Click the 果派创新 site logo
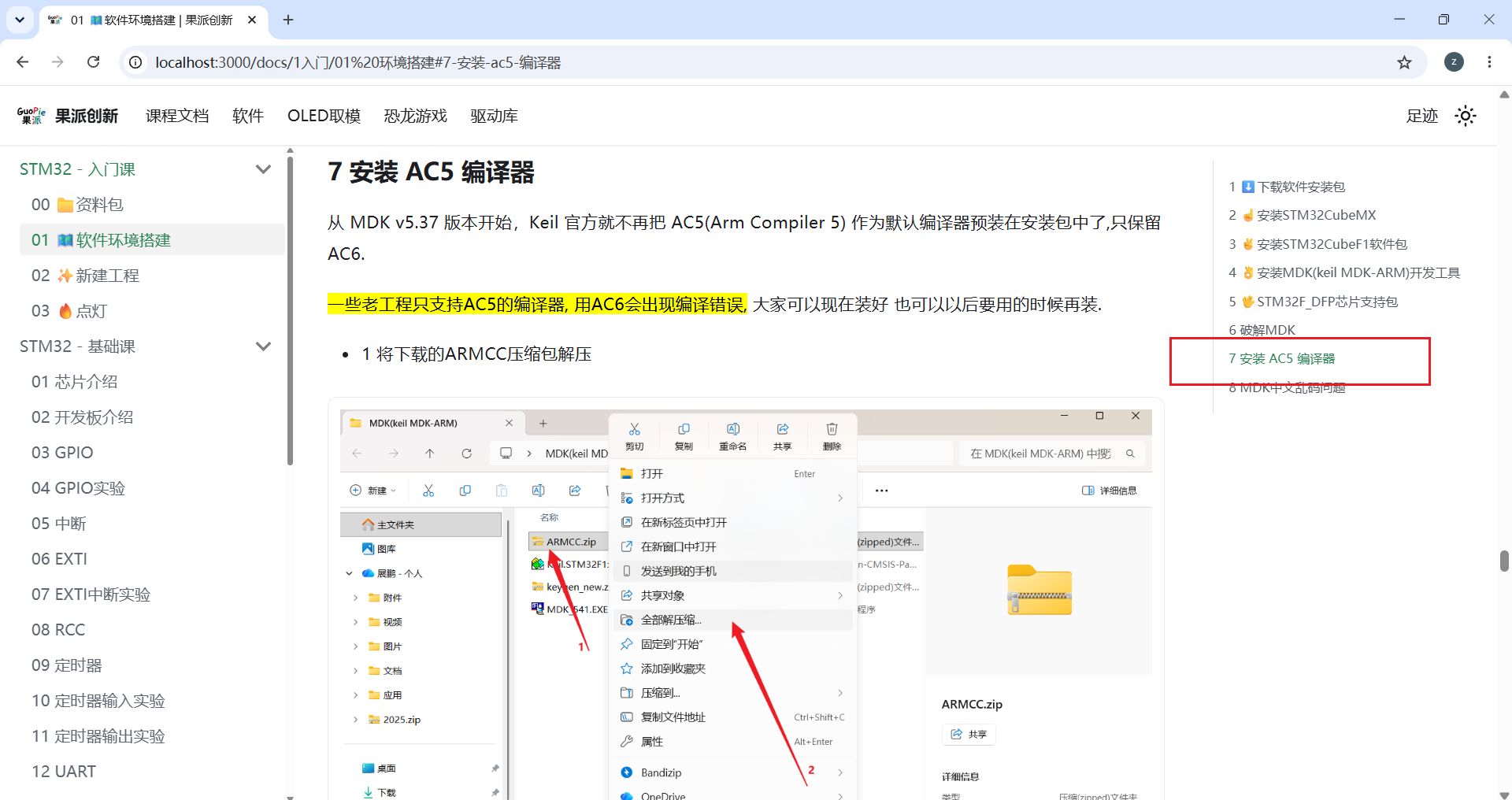 click(x=68, y=116)
